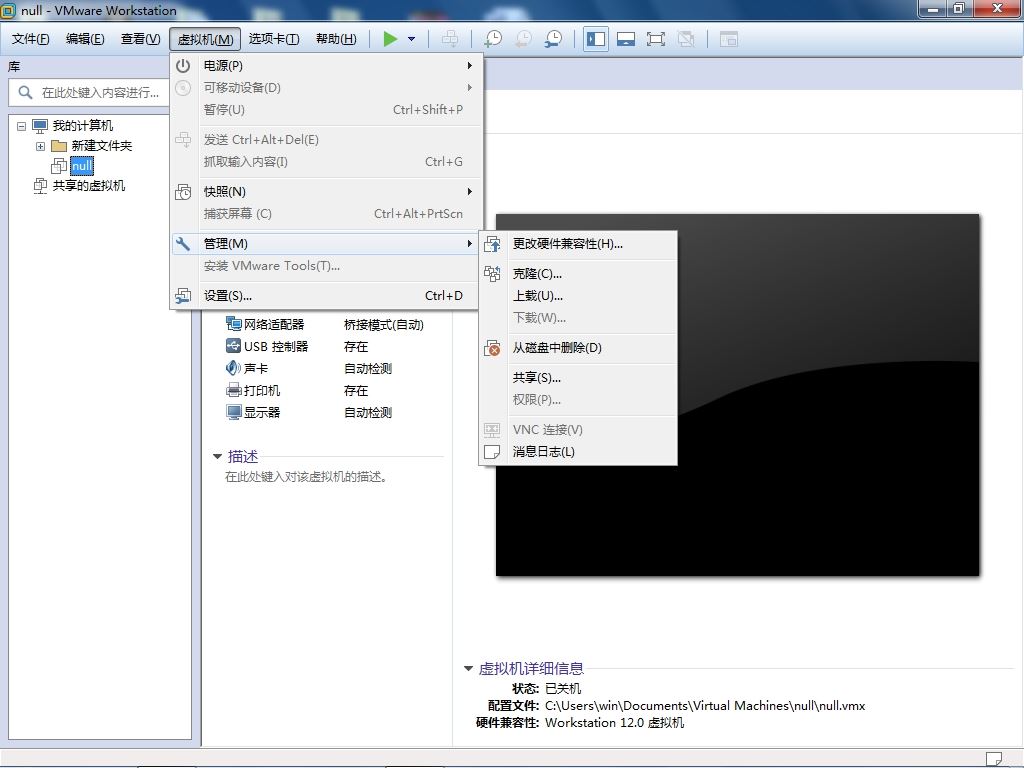Open 消息日志(L) from submenu
This screenshot has width=1024, height=768.
pyautogui.click(x=577, y=452)
